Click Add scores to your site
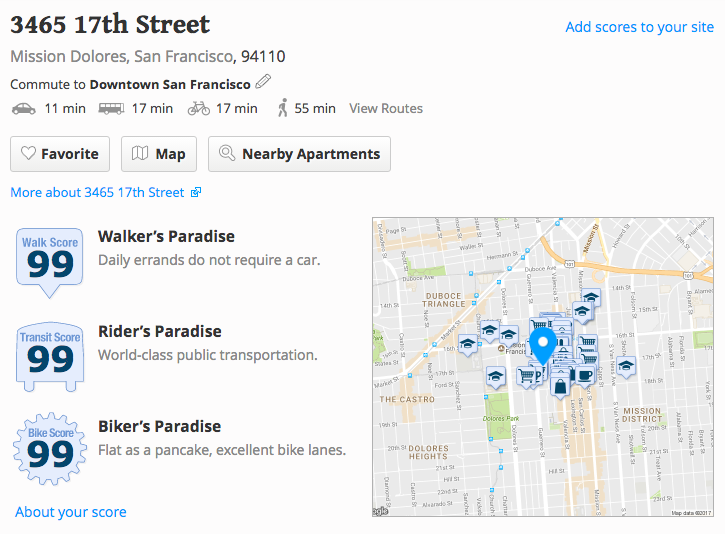725x534 pixels. 639,27
